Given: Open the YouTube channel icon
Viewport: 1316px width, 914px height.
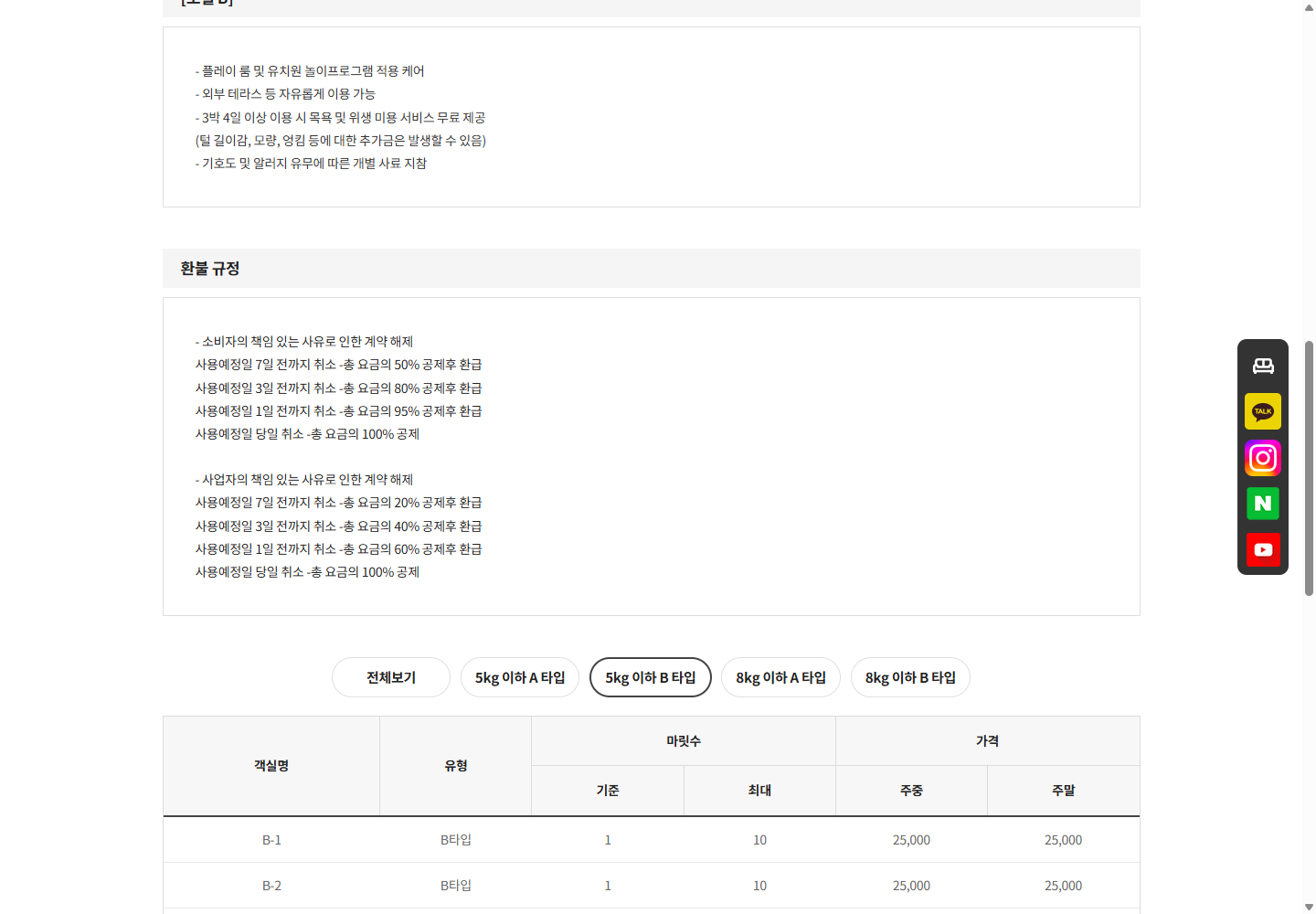Looking at the screenshot, I should 1263,549.
